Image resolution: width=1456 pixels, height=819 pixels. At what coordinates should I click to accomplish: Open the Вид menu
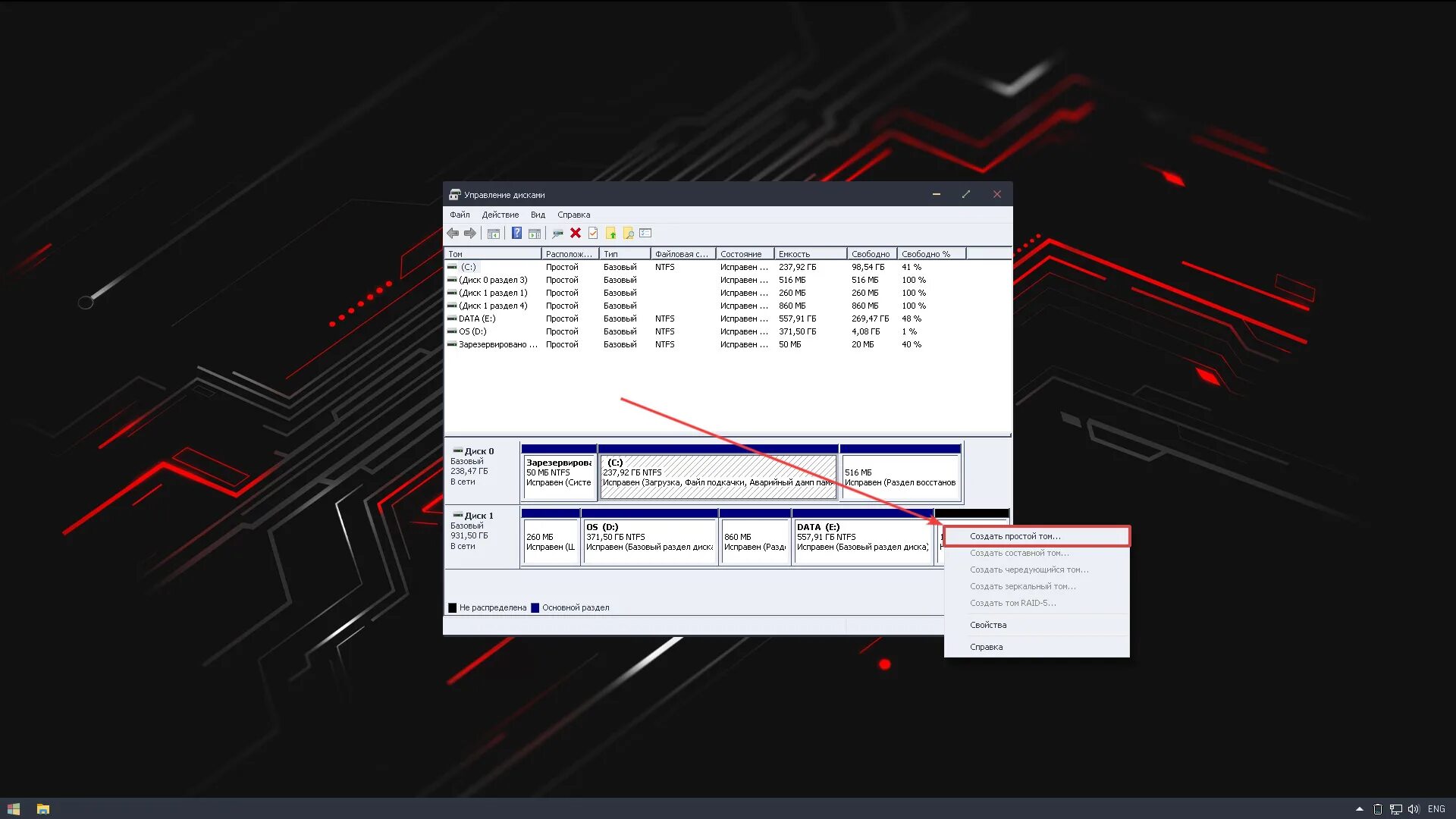point(538,215)
